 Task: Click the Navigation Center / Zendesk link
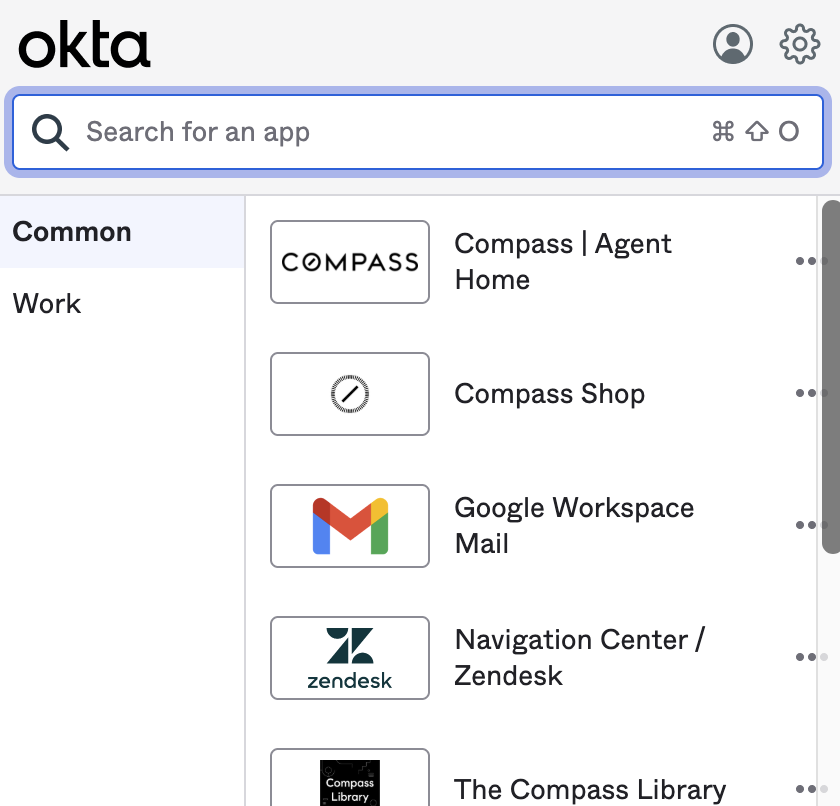pyautogui.click(x=580, y=657)
